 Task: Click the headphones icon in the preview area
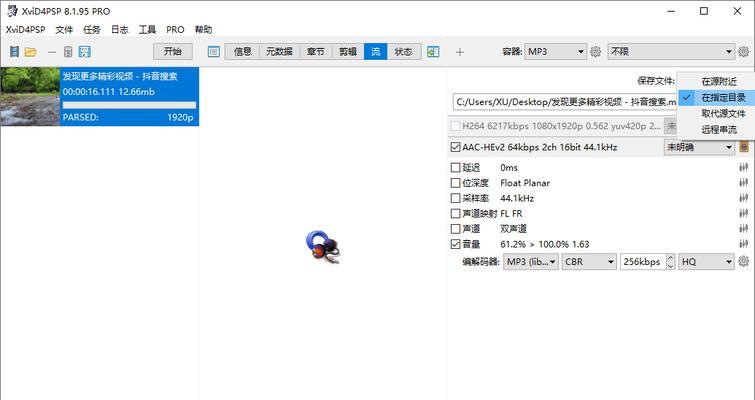tap(323, 247)
